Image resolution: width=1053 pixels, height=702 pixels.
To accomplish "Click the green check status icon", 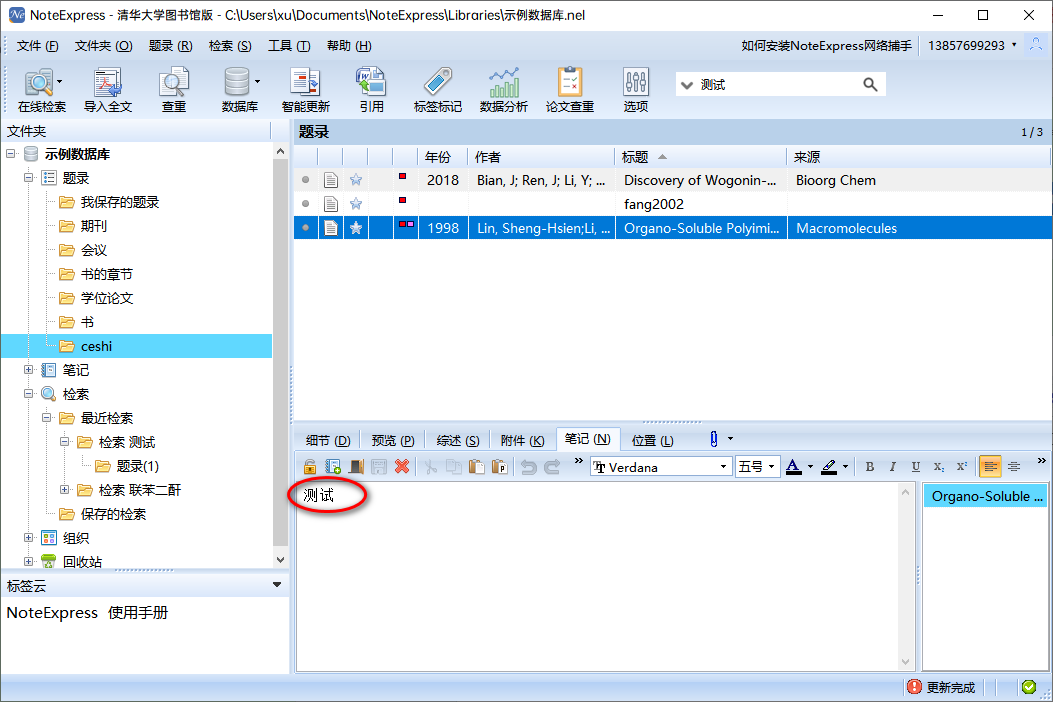I will (x=1028, y=687).
